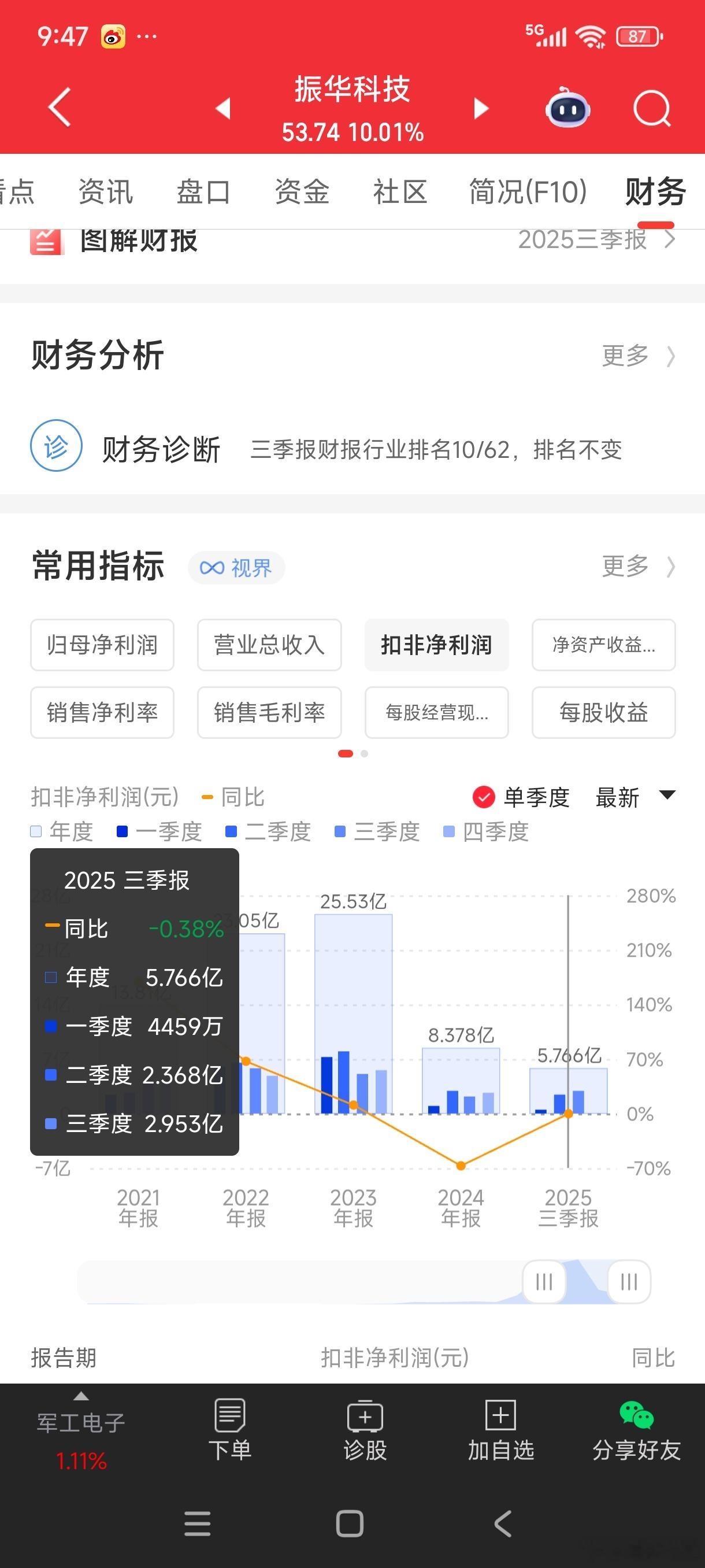Toggle 一季度 legend series
Image resolution: width=705 pixels, height=1568 pixels.
coord(159,831)
